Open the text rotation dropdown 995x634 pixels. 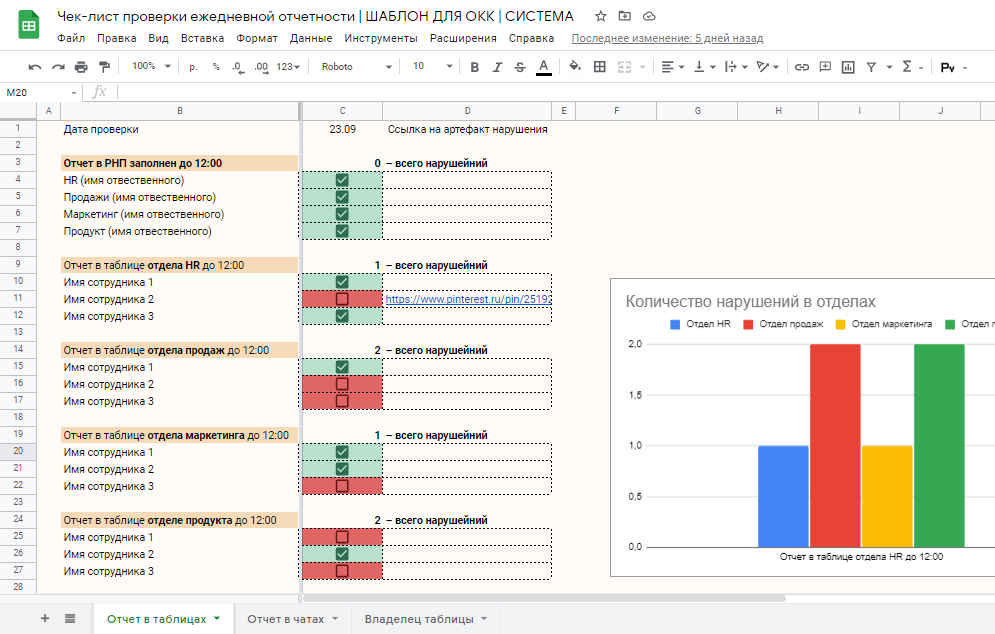pos(767,67)
